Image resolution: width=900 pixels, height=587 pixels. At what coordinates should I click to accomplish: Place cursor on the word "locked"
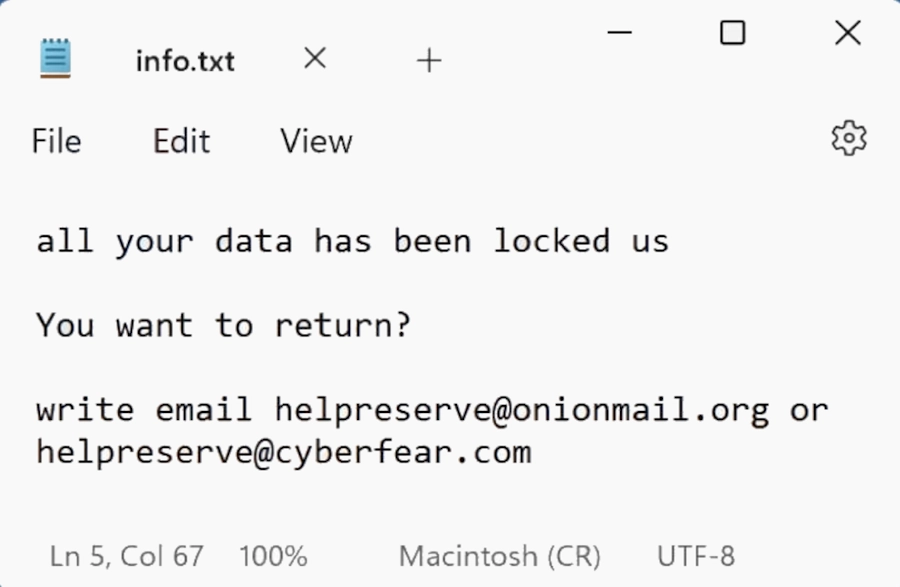pyautogui.click(x=551, y=241)
